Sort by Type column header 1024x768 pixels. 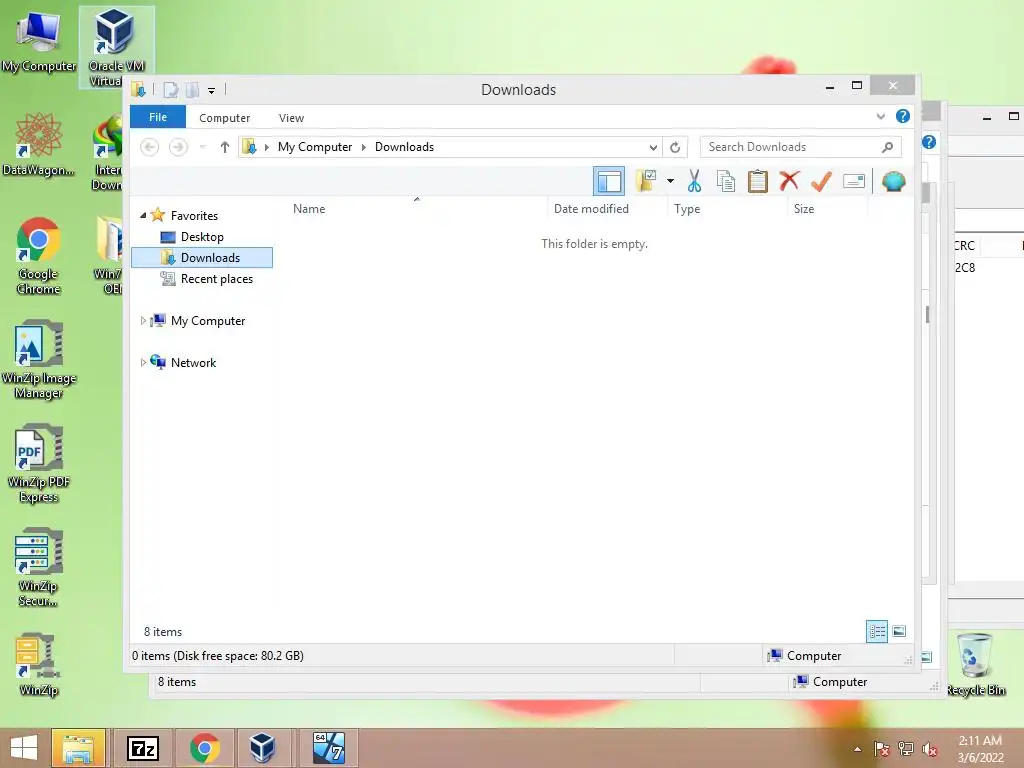point(726,209)
